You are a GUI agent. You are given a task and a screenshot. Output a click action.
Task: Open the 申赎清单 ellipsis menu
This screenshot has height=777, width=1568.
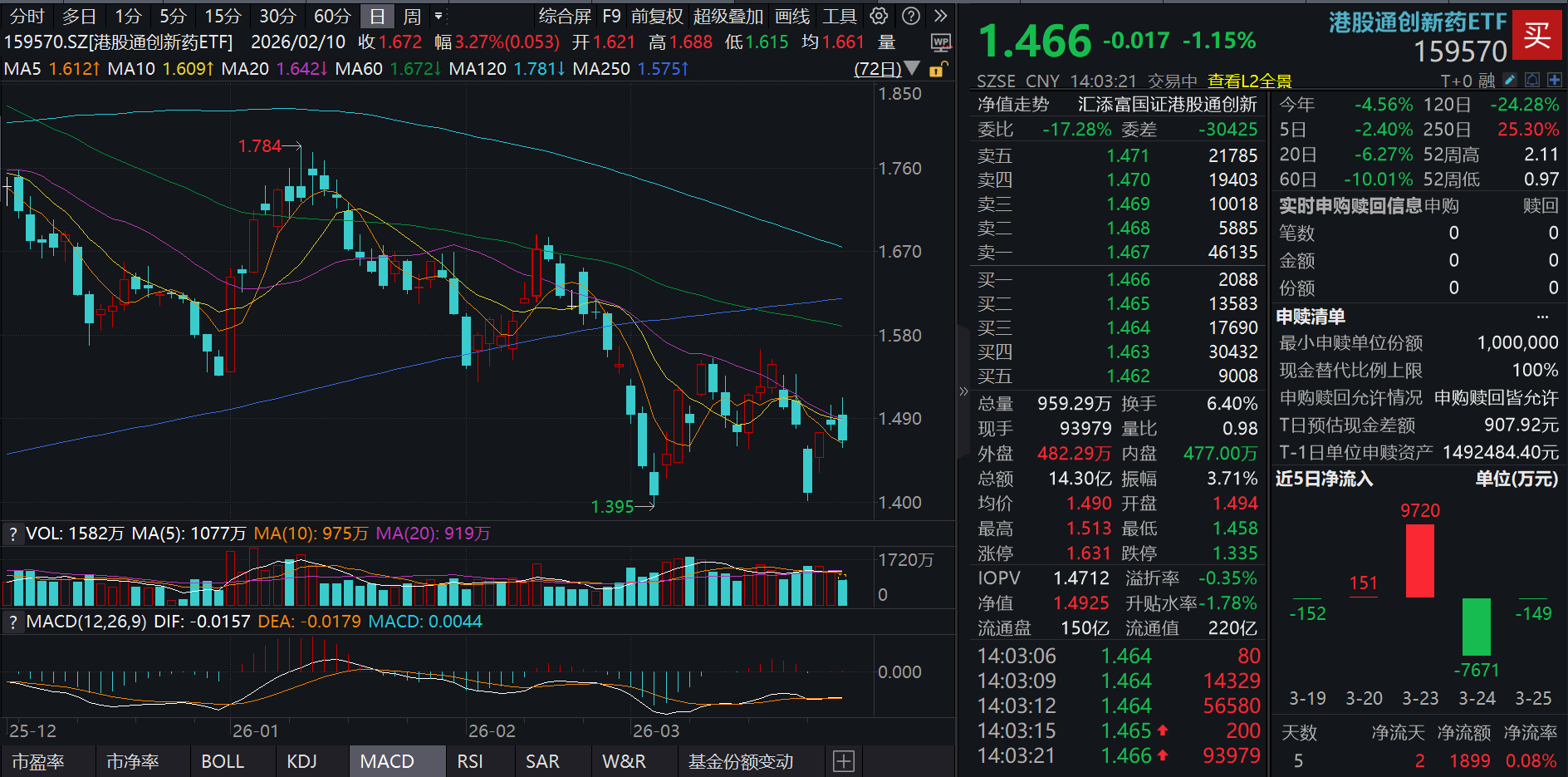point(1542,317)
